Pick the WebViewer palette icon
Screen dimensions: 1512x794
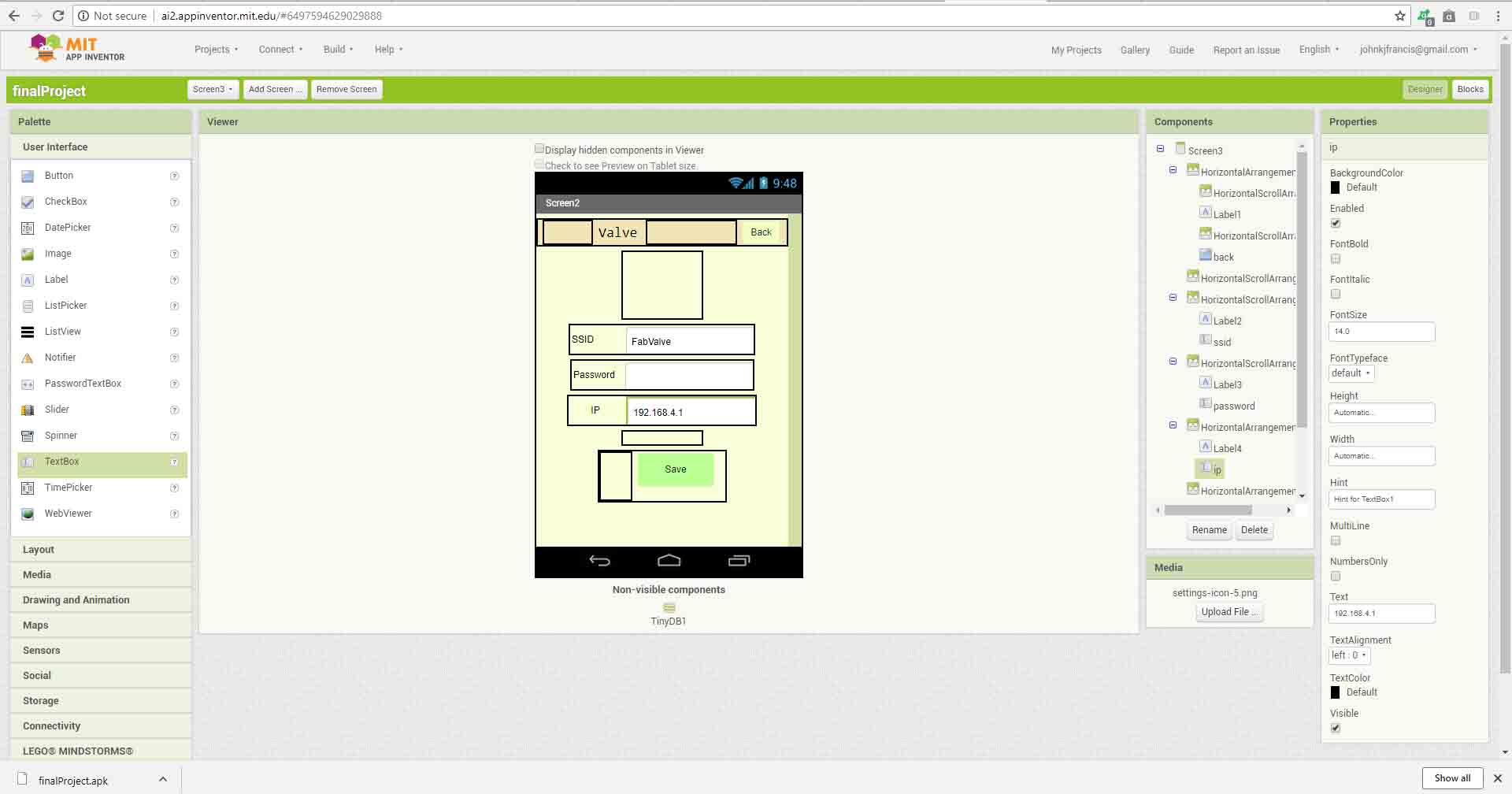[28, 514]
